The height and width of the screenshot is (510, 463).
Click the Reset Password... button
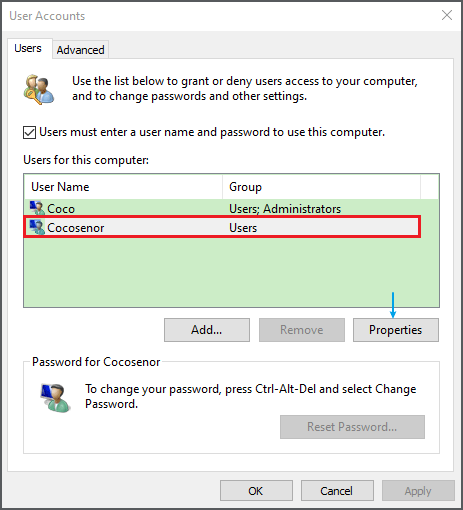tap(352, 427)
